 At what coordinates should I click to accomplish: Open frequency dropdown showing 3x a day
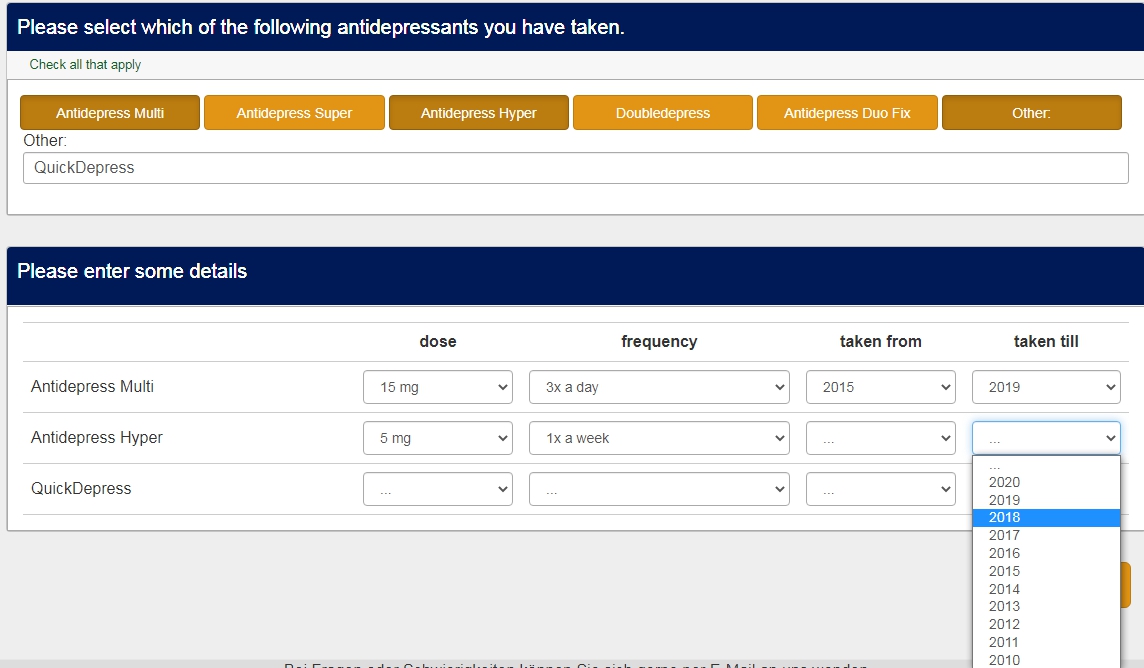[659, 387]
